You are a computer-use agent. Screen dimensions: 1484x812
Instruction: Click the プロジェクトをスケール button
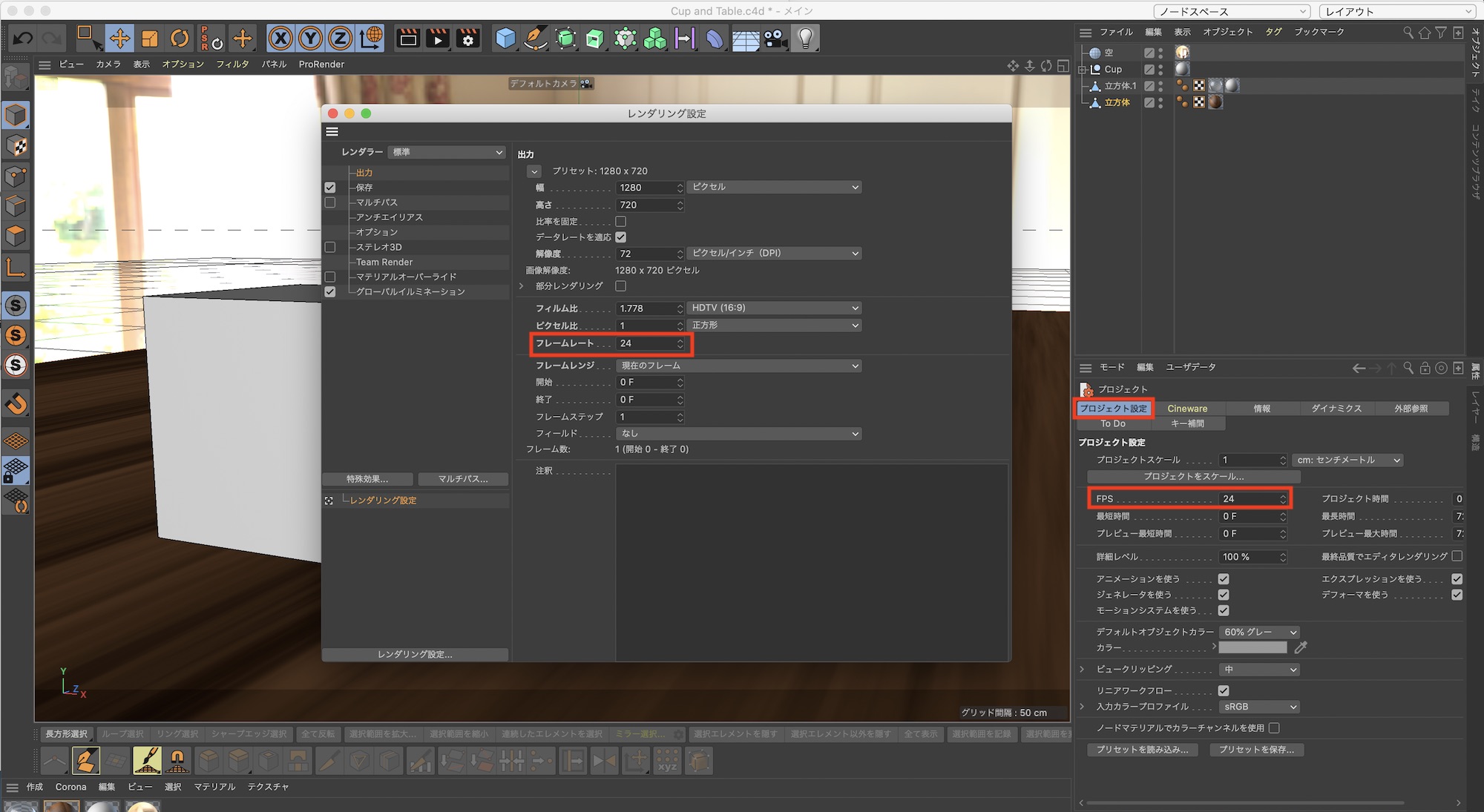(1193, 476)
